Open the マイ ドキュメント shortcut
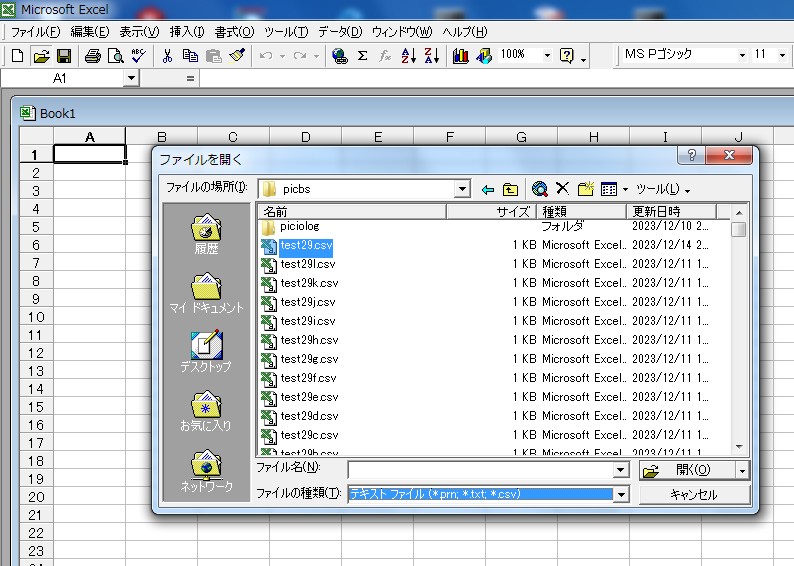This screenshot has height=566, width=794. (206, 294)
